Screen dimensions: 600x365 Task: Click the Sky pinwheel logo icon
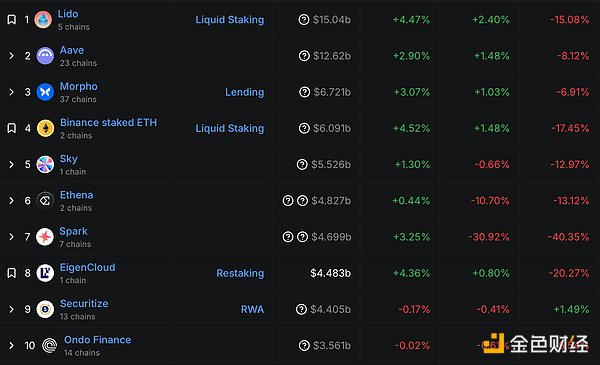tap(45, 165)
